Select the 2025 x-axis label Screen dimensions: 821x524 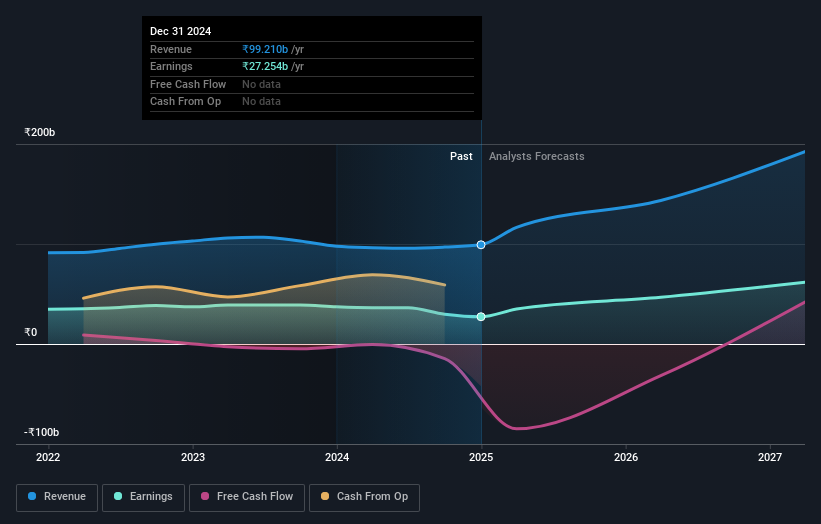(481, 458)
